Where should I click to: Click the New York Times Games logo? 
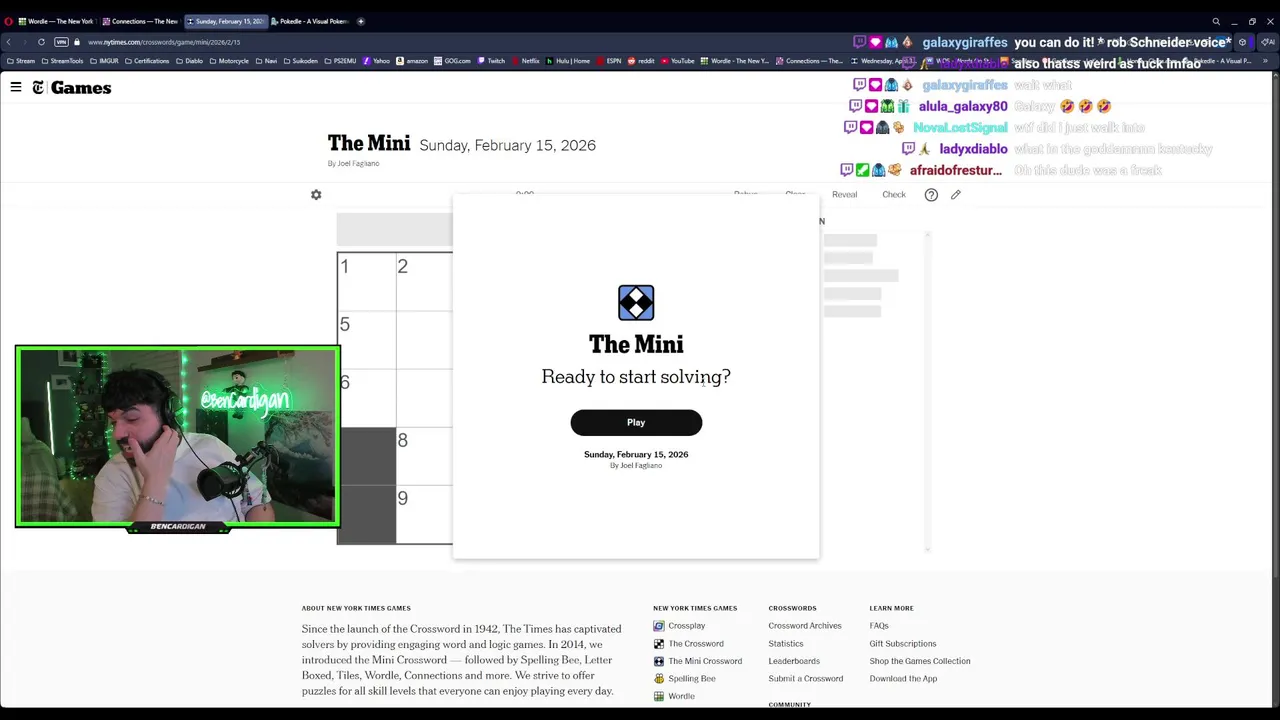pyautogui.click(x=71, y=88)
